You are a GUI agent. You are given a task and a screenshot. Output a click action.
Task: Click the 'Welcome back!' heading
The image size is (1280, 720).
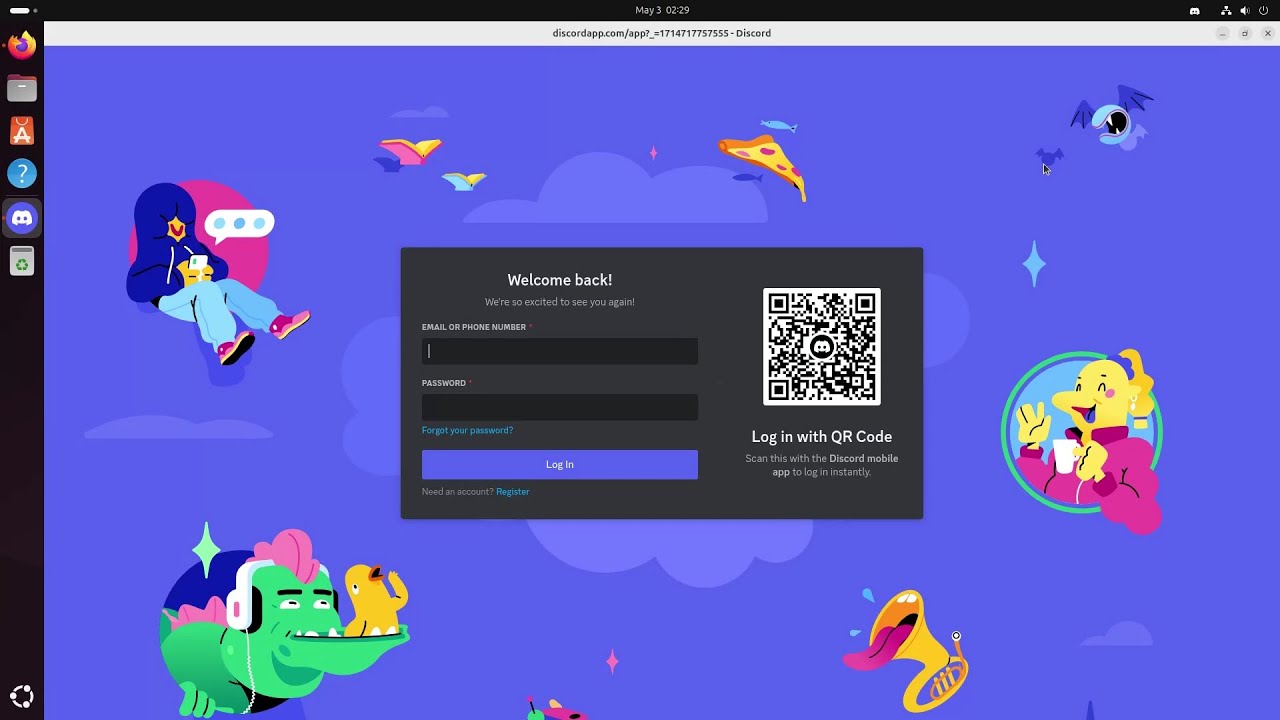(x=560, y=280)
